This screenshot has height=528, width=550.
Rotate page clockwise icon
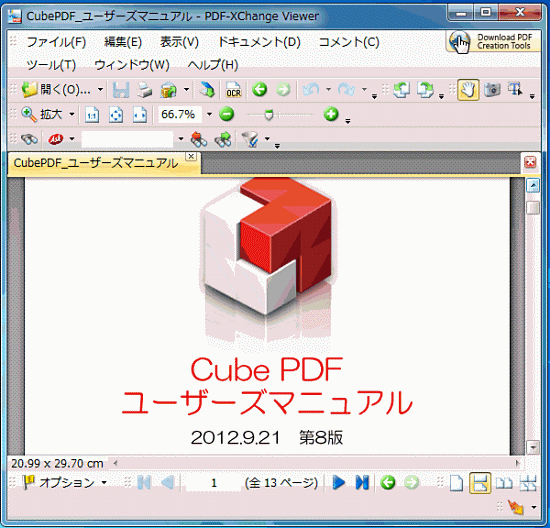pos(425,90)
